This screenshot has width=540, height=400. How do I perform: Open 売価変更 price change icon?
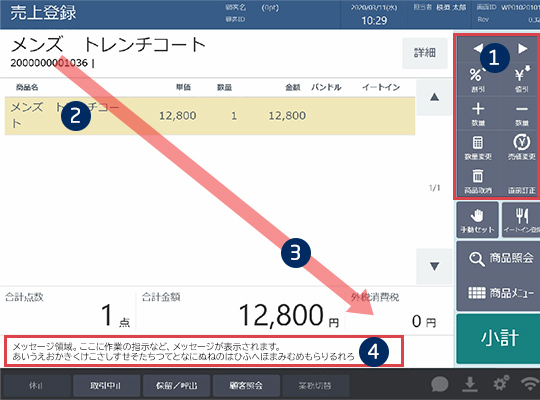(x=522, y=147)
